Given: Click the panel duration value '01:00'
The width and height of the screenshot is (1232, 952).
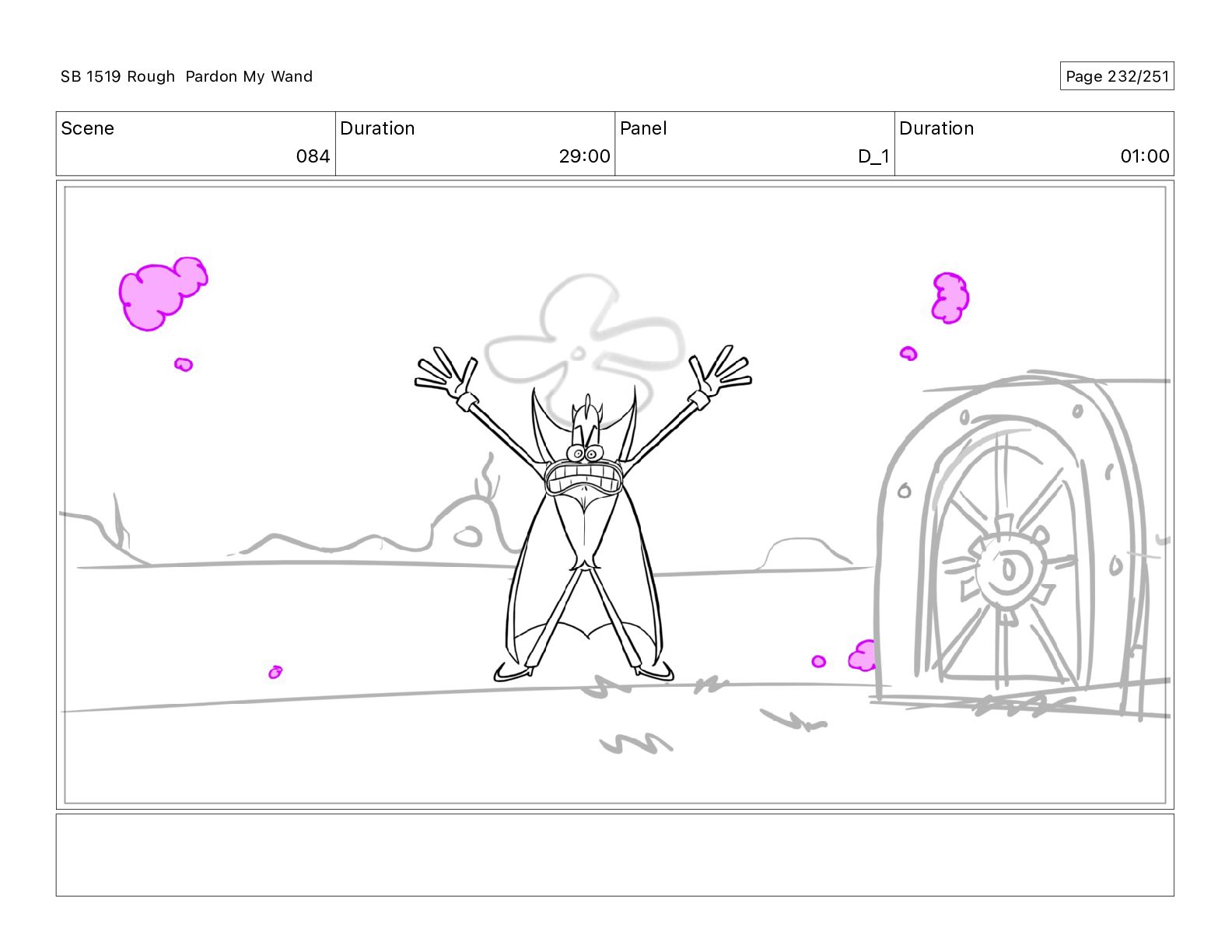Looking at the screenshot, I should click(x=1144, y=156).
